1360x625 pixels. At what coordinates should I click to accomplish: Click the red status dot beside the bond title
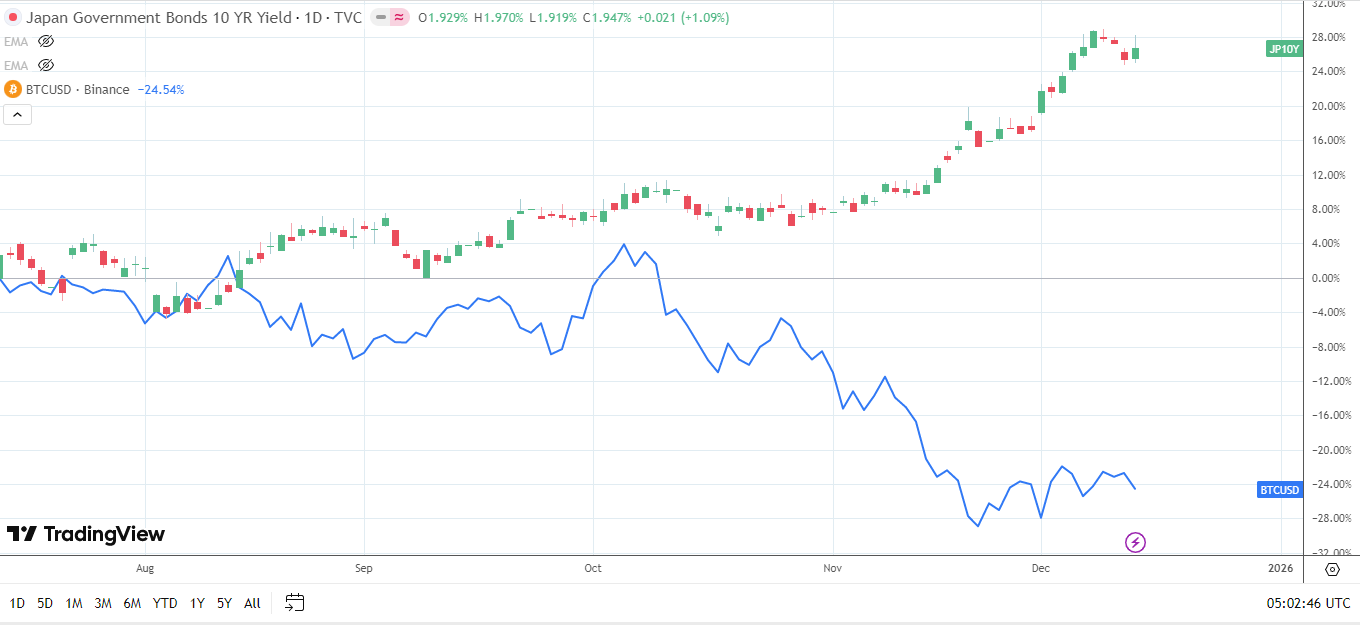13,17
